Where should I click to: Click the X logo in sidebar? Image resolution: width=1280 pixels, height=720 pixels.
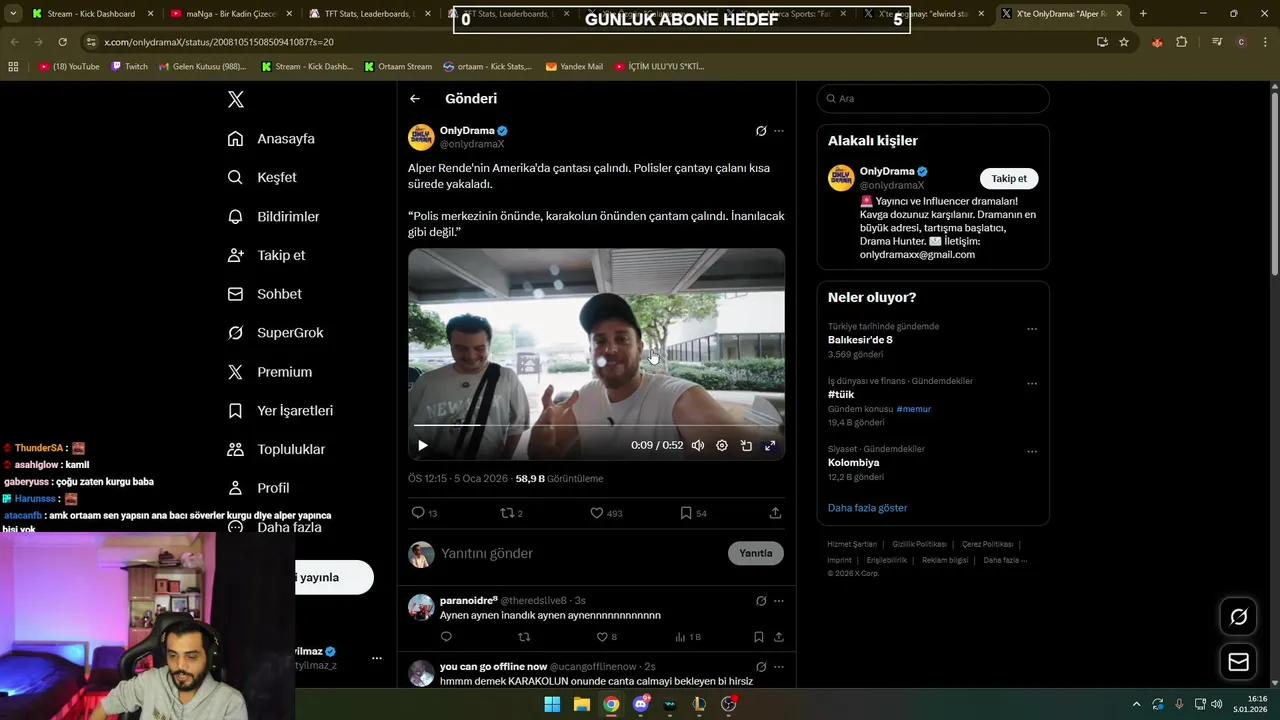coord(236,99)
